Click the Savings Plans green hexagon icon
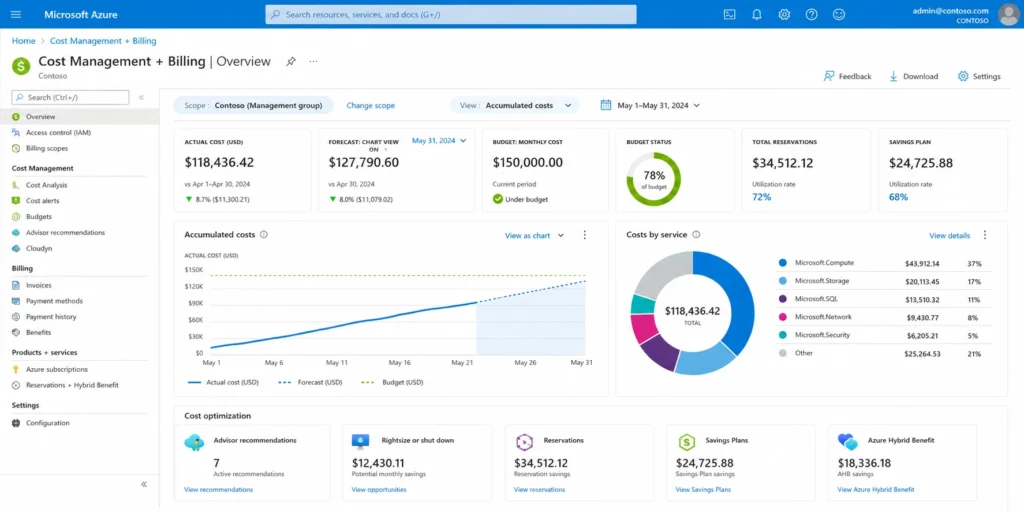The image size is (1024, 512). pyautogui.click(x=686, y=442)
